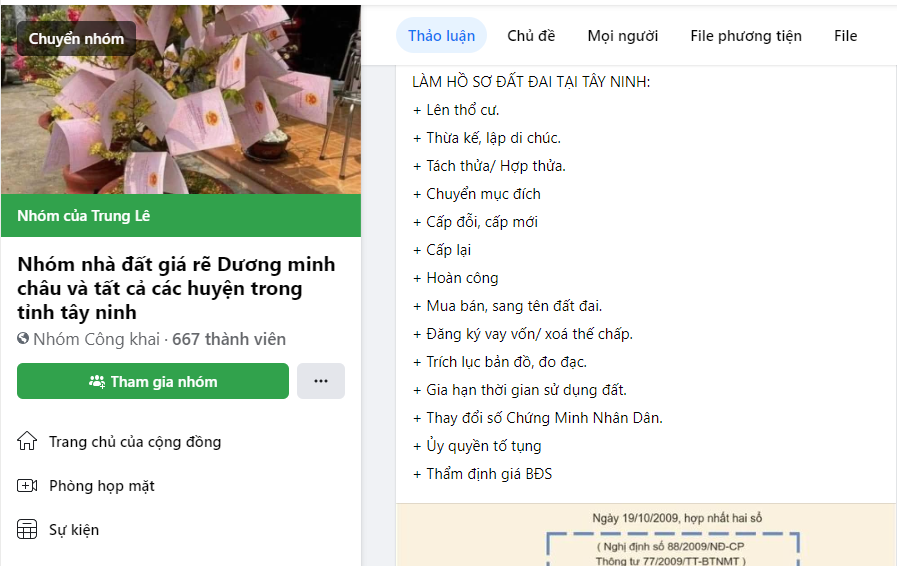This screenshot has height=566, width=897.
Task: Open the three-dot more options menu
Action: point(321,381)
